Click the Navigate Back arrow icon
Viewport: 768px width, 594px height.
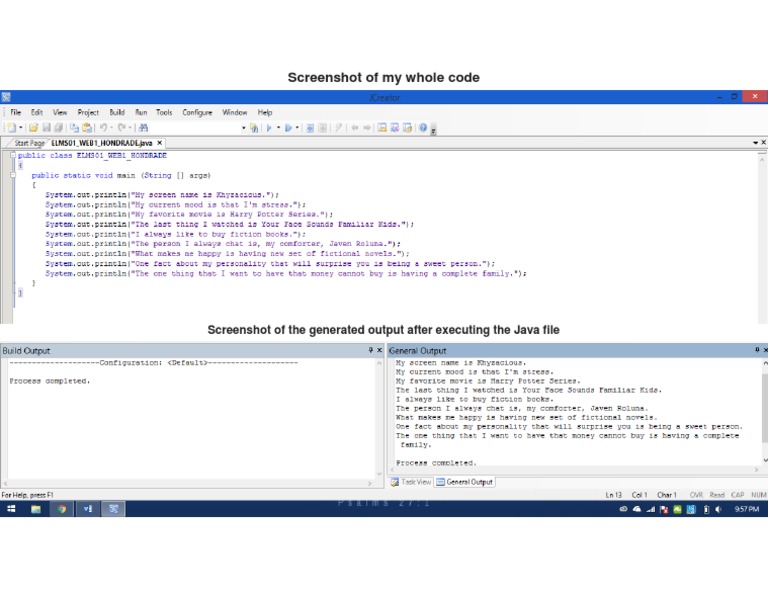tap(355, 128)
